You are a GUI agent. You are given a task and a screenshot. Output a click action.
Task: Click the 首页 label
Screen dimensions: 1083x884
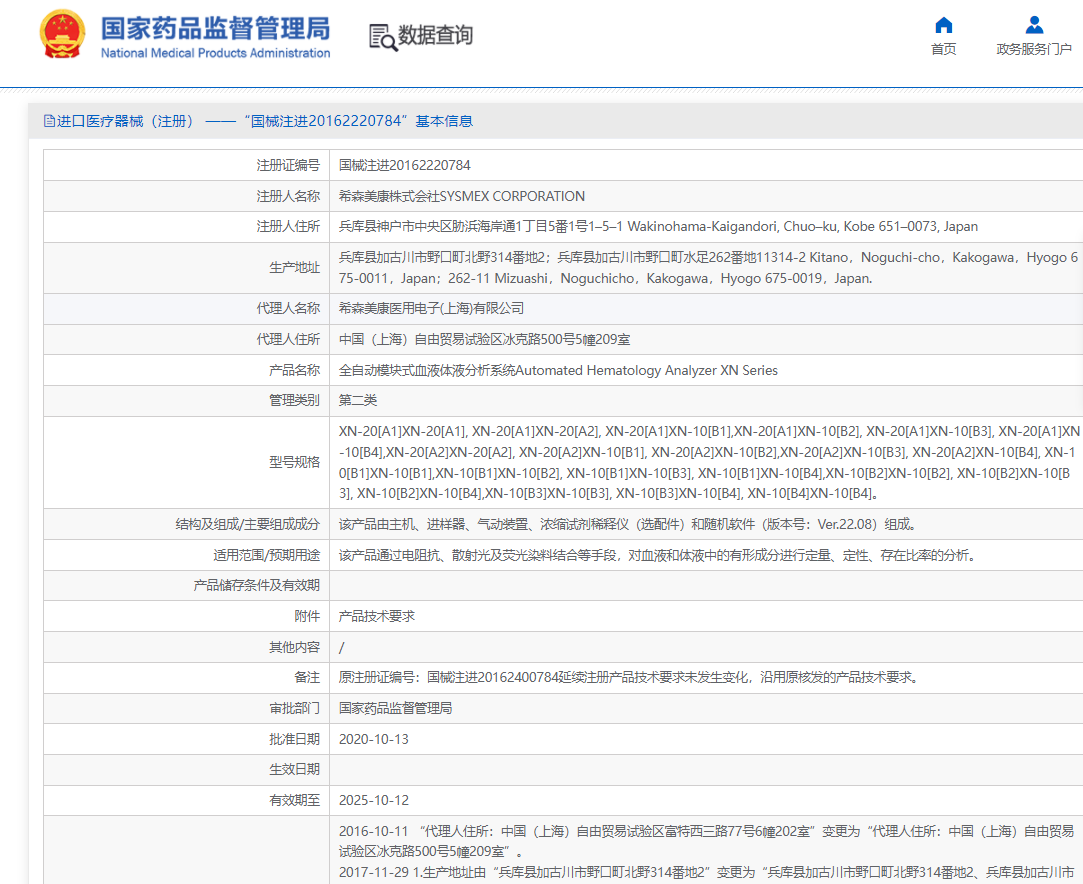pos(943,49)
